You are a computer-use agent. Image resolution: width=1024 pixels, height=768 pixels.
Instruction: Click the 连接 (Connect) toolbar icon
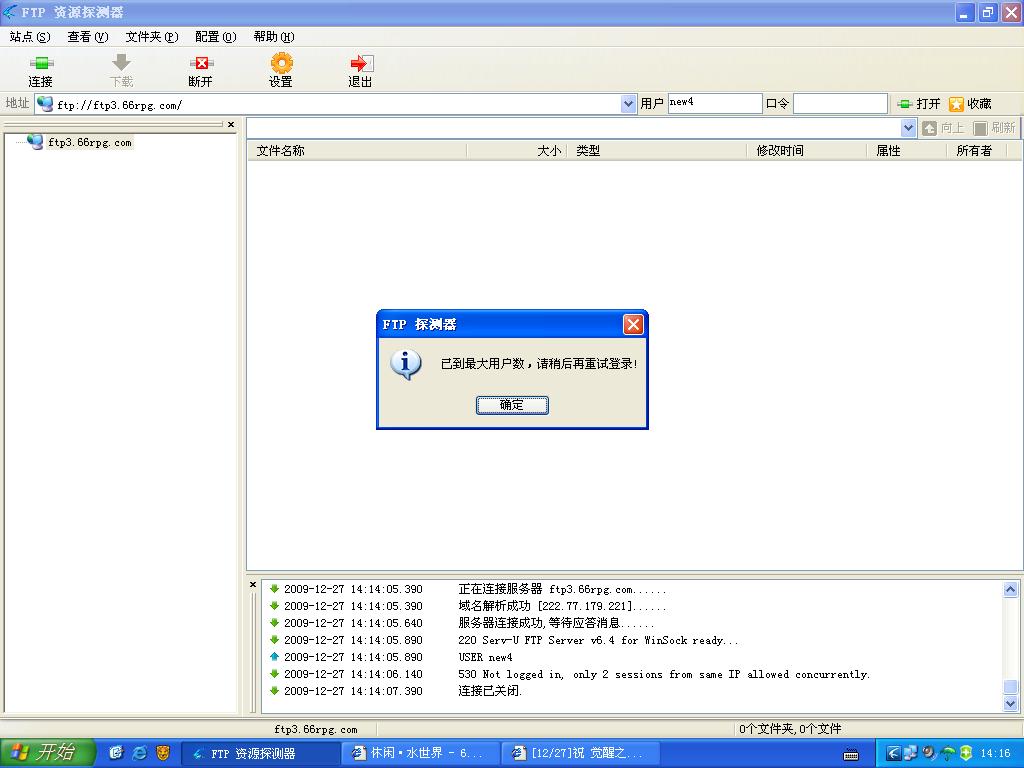coord(40,71)
